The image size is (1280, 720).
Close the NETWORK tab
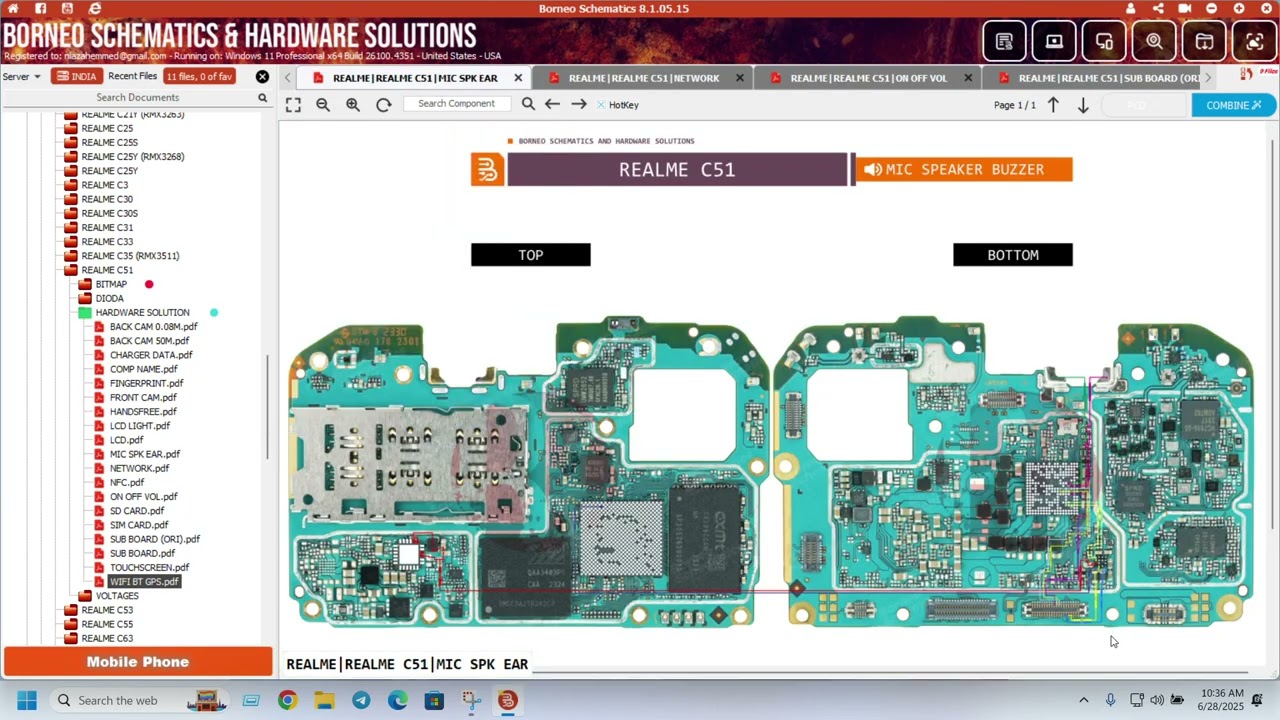coord(740,78)
